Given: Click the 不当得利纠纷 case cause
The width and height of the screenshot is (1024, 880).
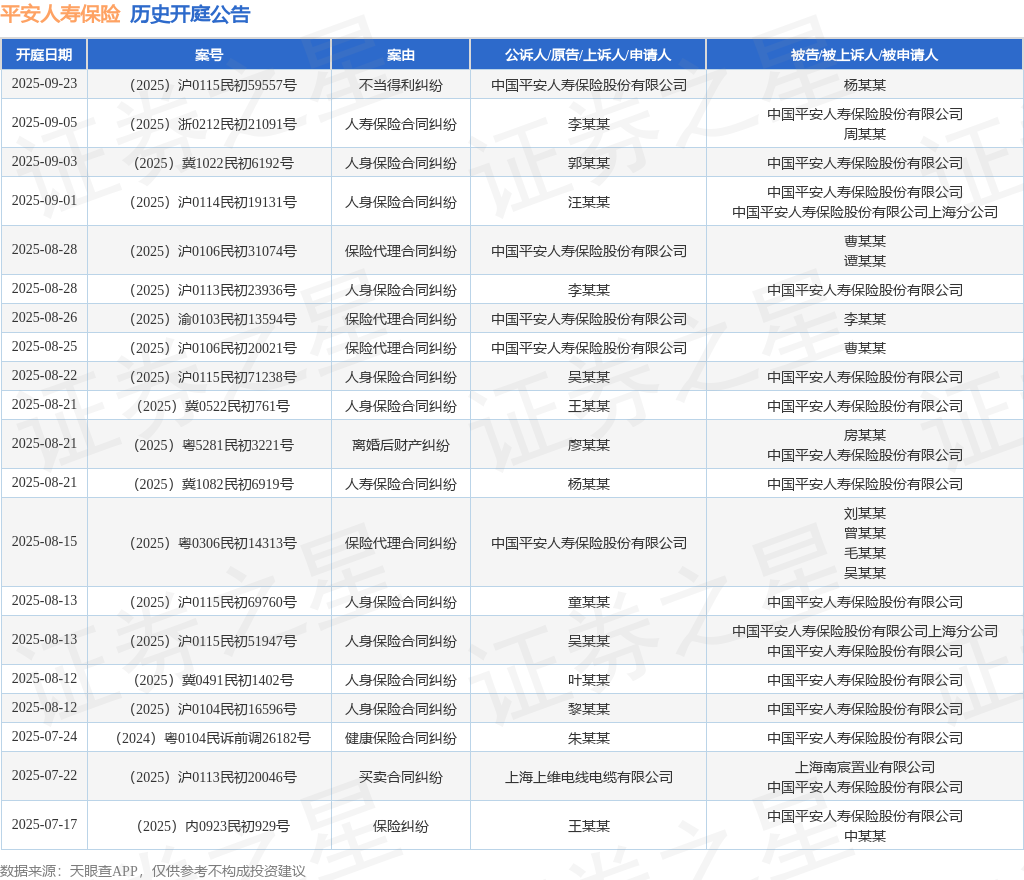Looking at the screenshot, I should [400, 85].
